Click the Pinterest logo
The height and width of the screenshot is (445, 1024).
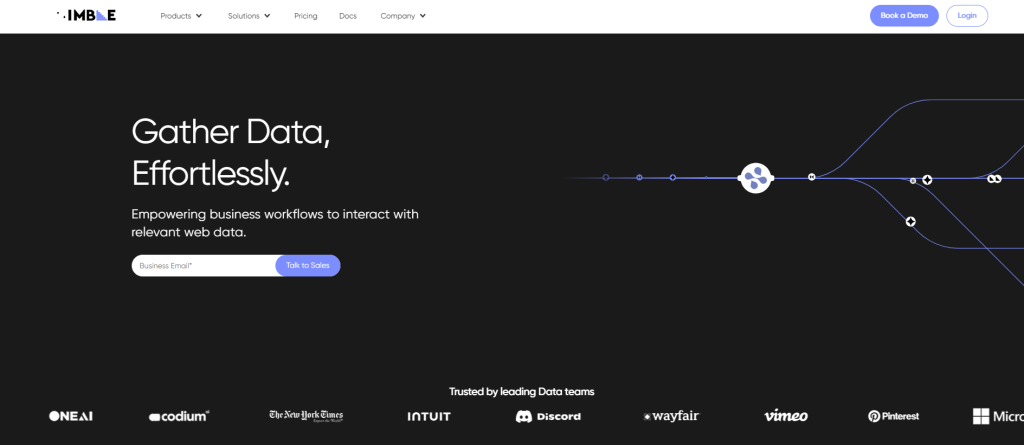click(893, 416)
